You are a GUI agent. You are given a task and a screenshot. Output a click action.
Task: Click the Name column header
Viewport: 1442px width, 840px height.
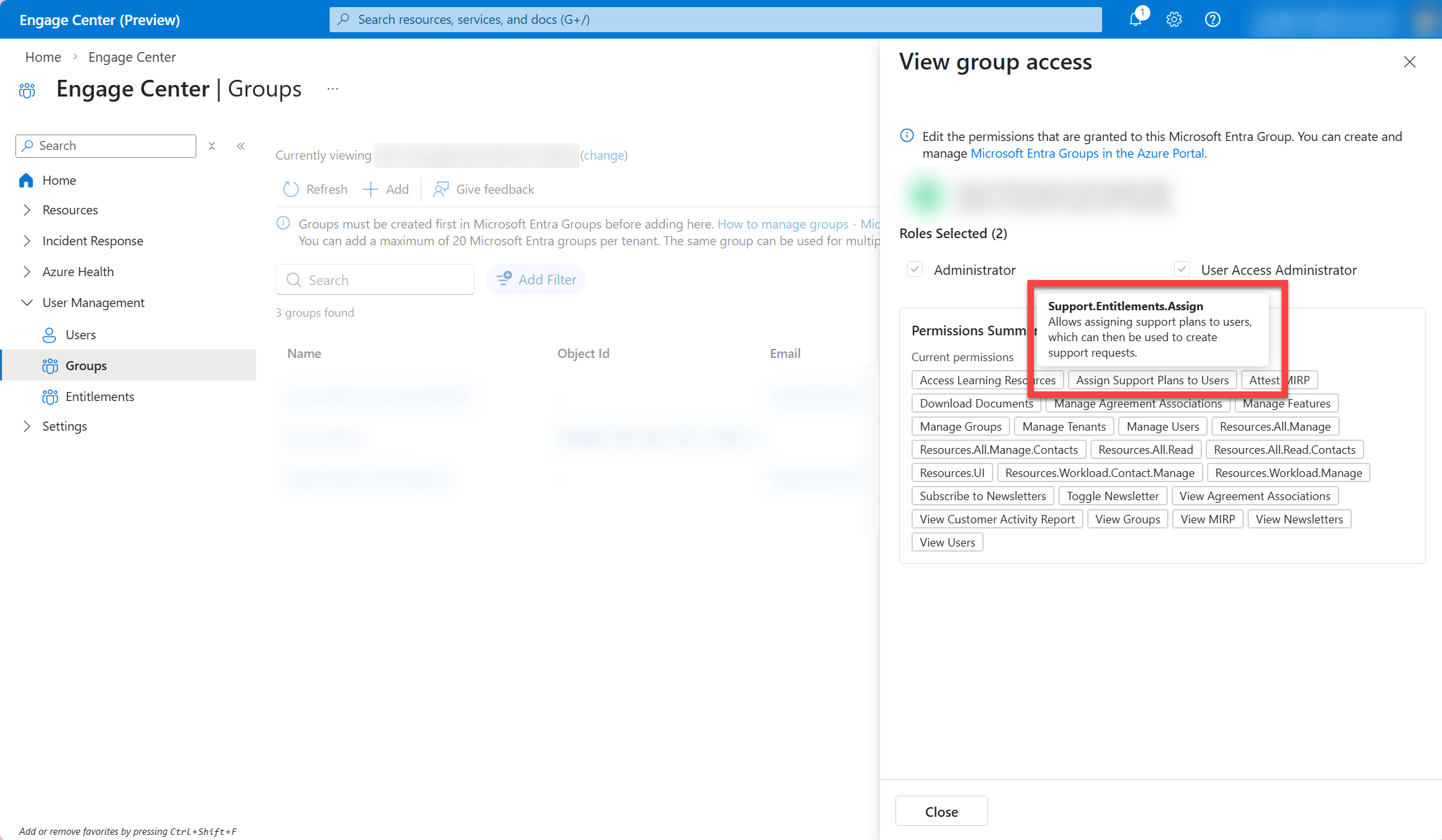[304, 353]
